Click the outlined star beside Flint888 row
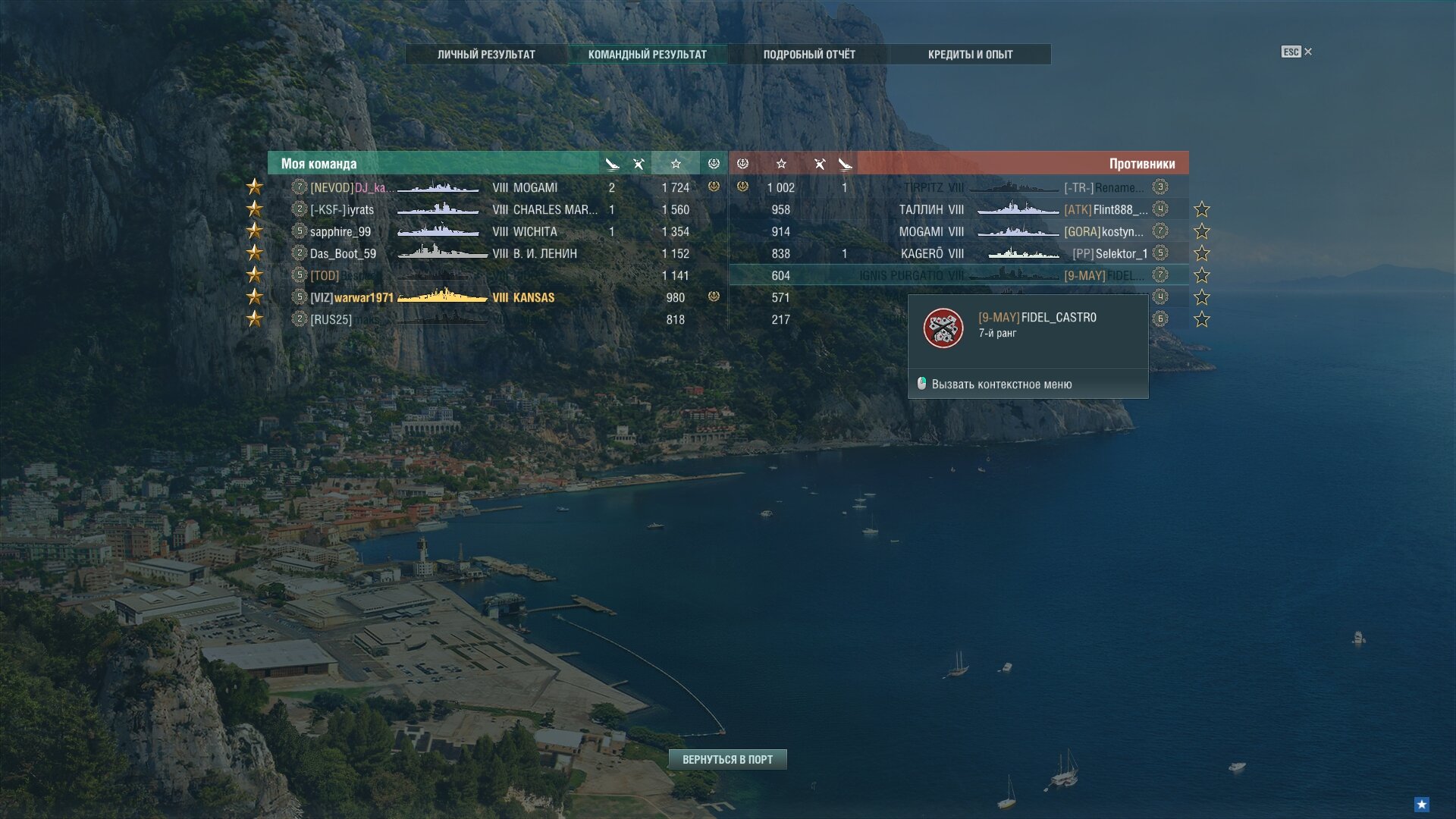Image resolution: width=1456 pixels, height=819 pixels. coord(1202,209)
